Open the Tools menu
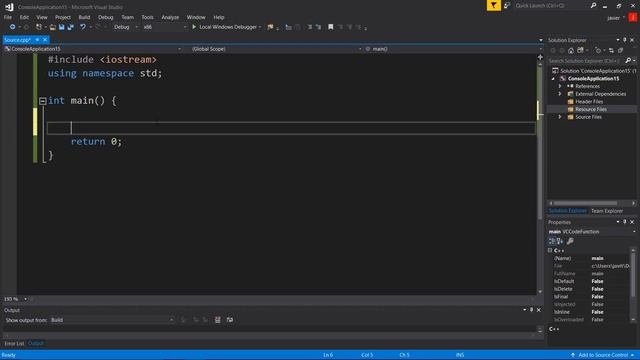 pos(147,17)
